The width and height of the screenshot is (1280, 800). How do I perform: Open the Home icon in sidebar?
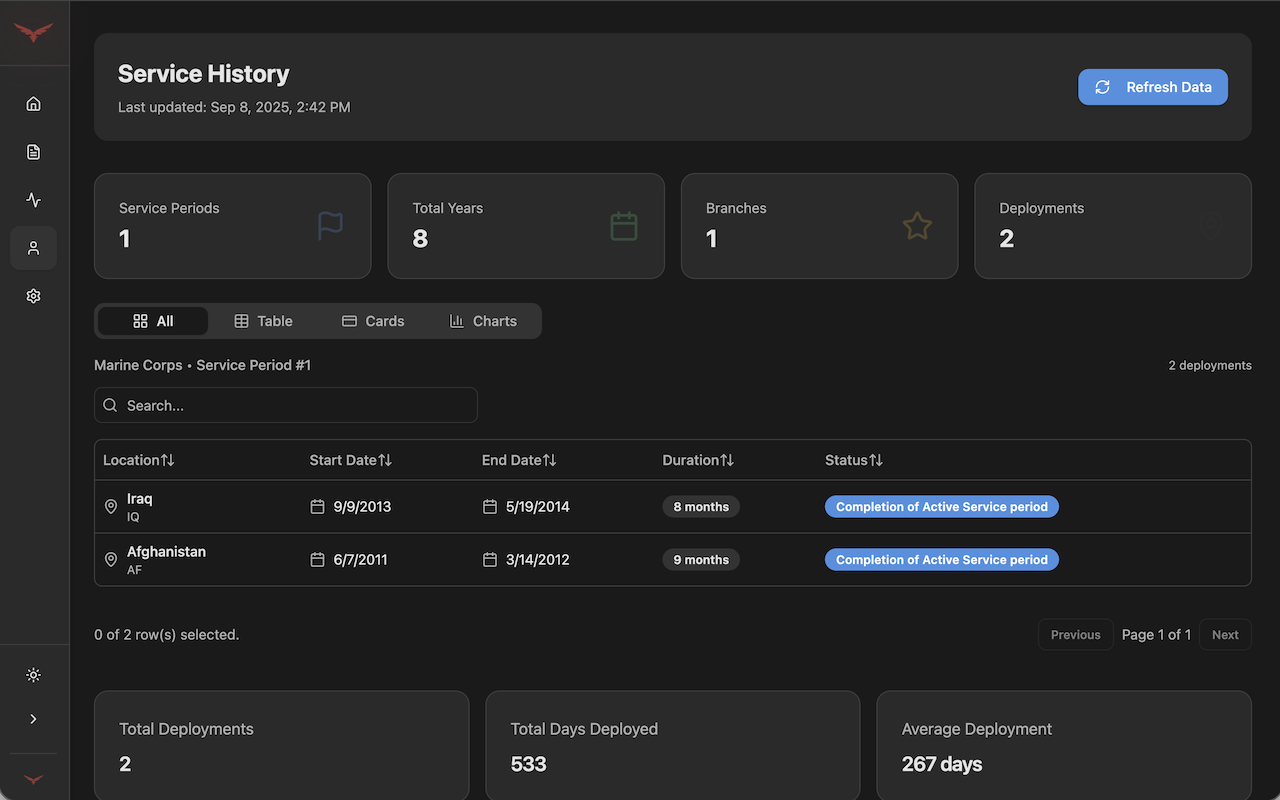[33, 104]
